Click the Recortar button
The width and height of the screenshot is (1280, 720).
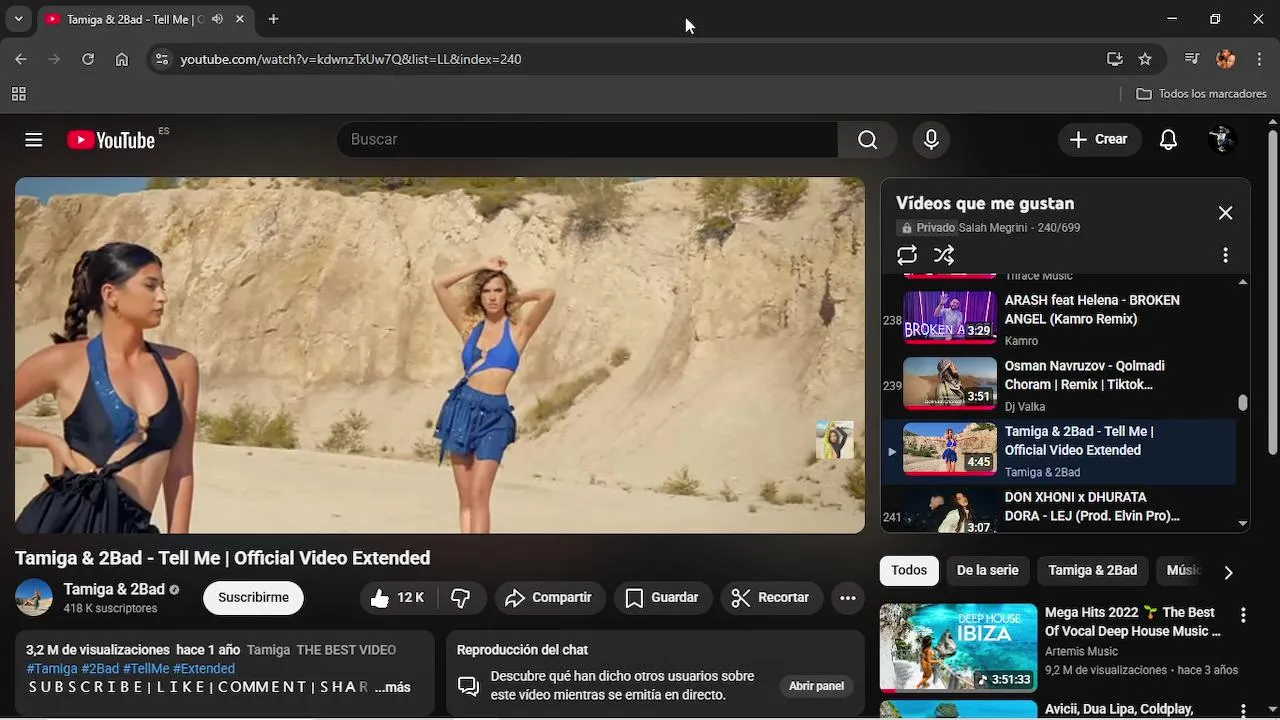coord(771,598)
